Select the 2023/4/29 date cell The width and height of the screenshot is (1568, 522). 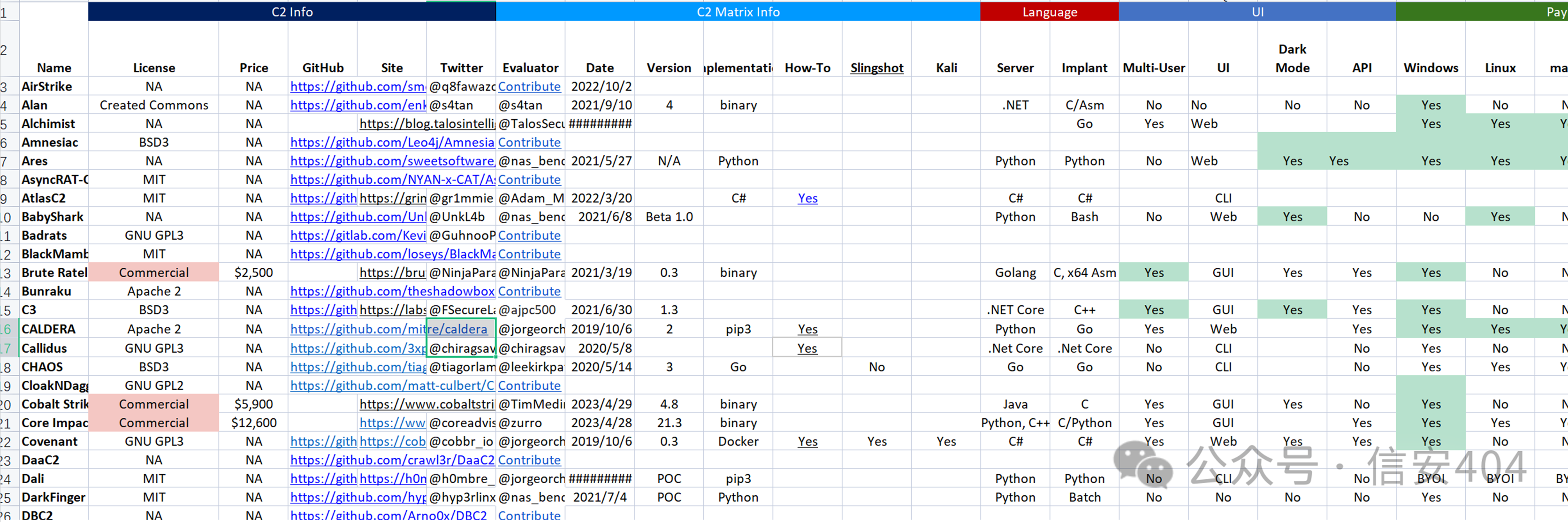point(600,405)
